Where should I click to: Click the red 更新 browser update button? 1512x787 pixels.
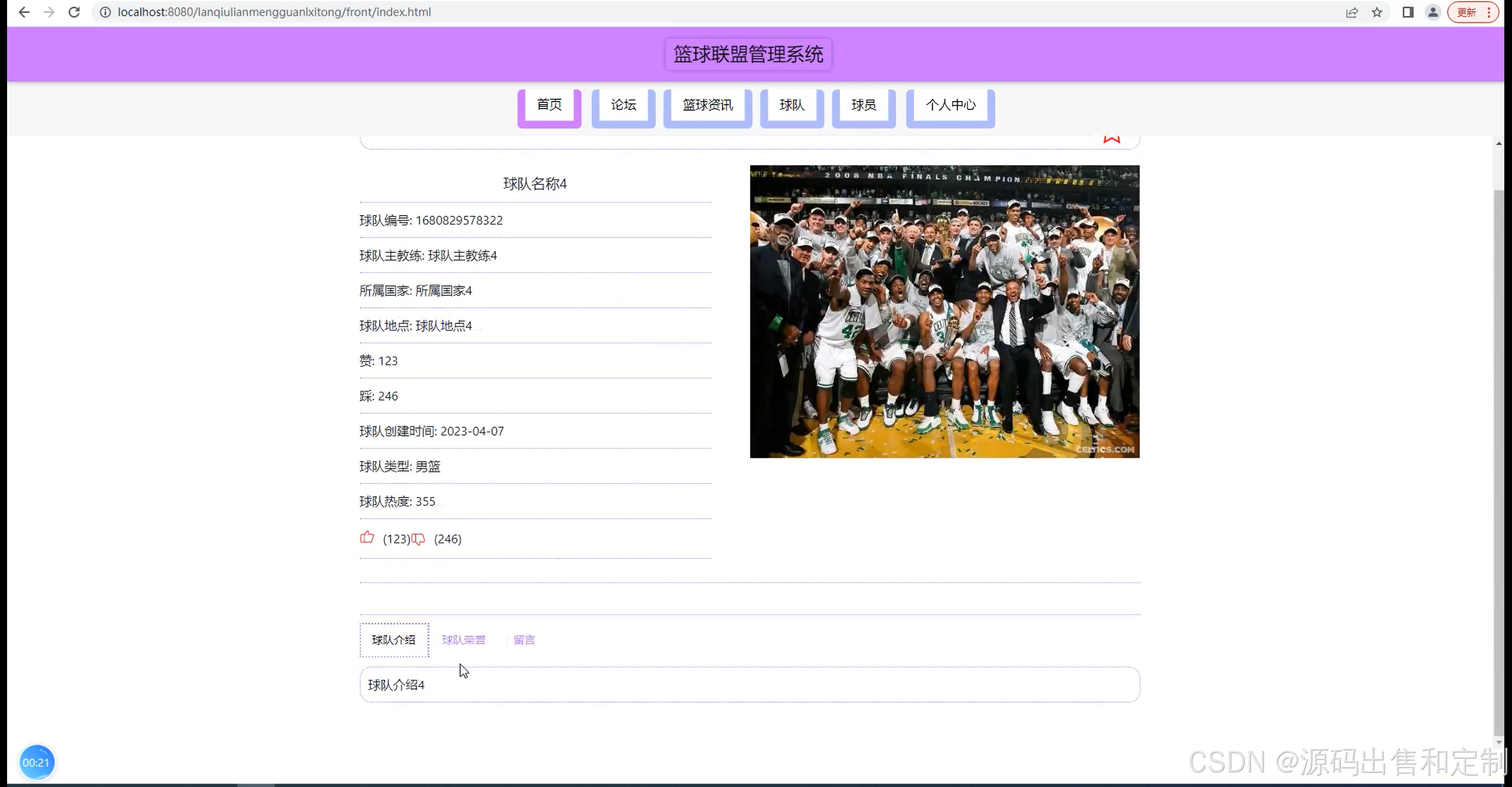[x=1467, y=12]
